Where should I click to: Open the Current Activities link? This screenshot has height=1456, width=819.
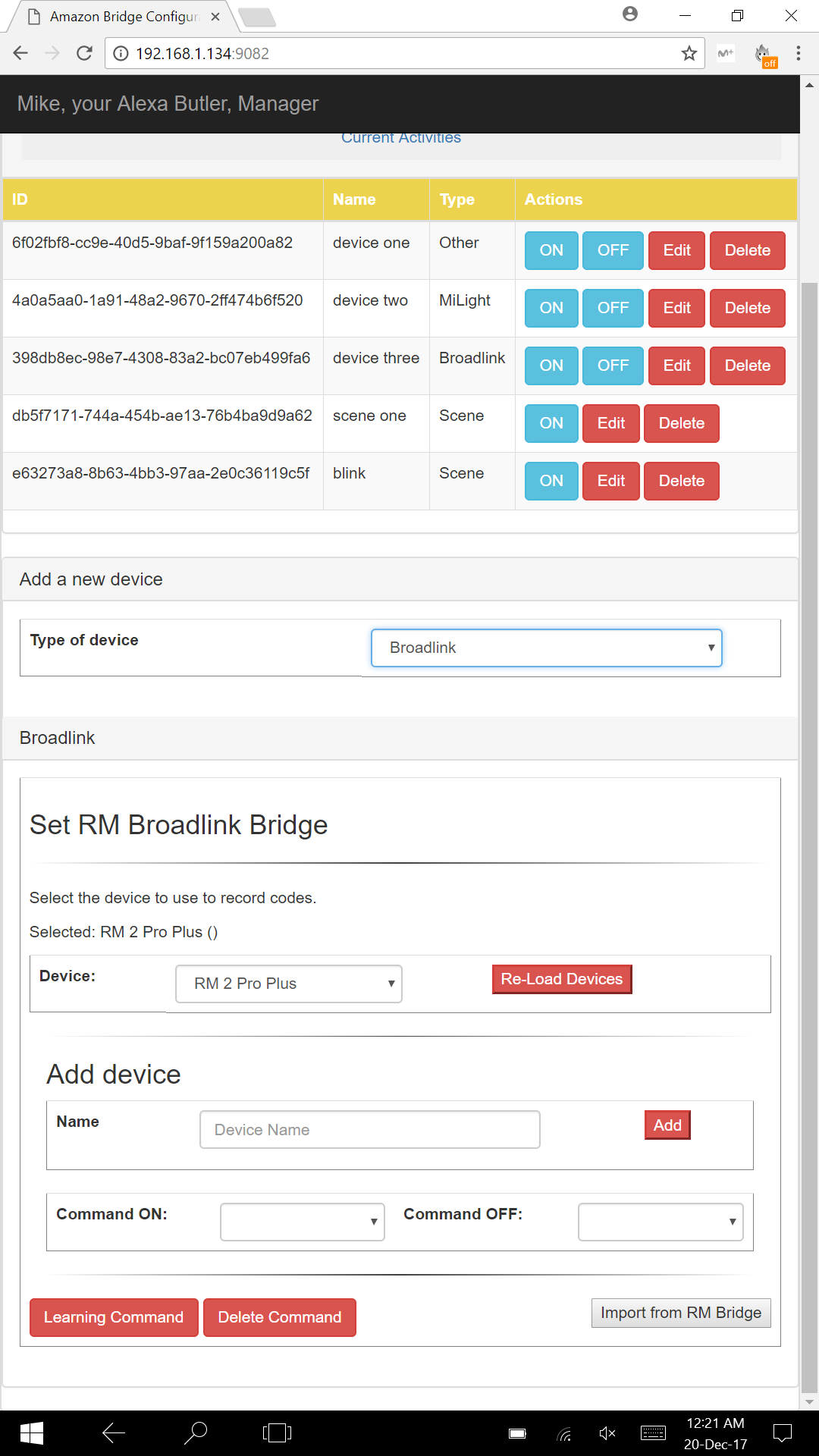[401, 138]
